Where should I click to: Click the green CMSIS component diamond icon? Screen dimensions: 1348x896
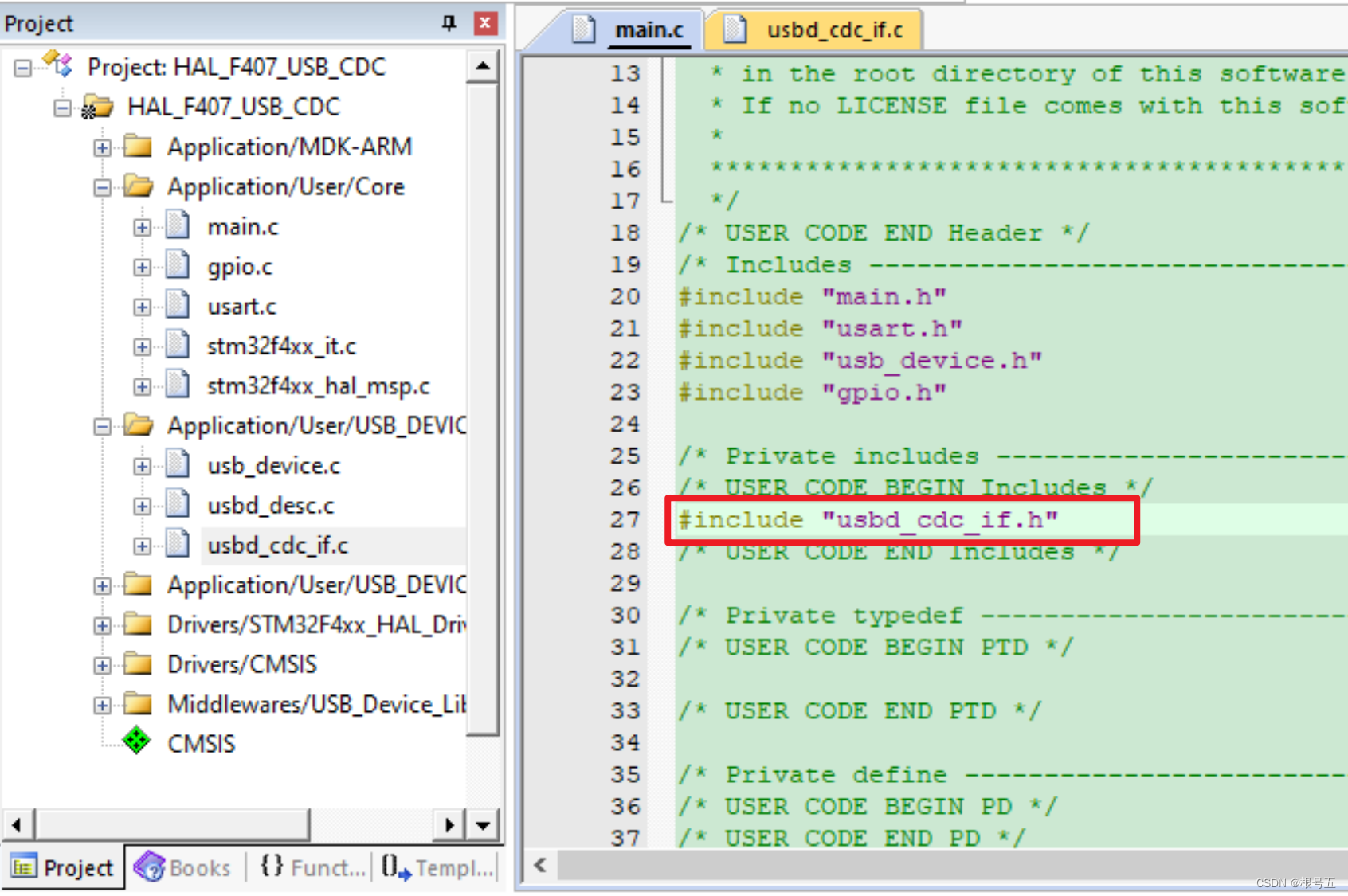(x=136, y=741)
